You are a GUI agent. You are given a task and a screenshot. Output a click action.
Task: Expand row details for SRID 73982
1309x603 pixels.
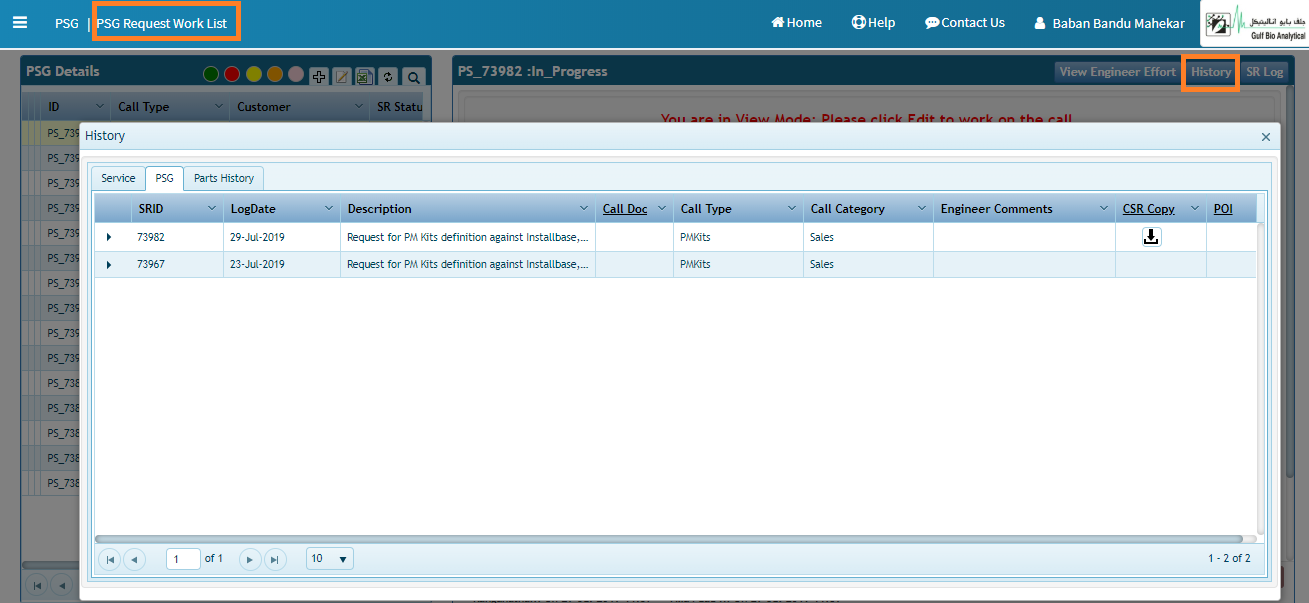(x=109, y=237)
